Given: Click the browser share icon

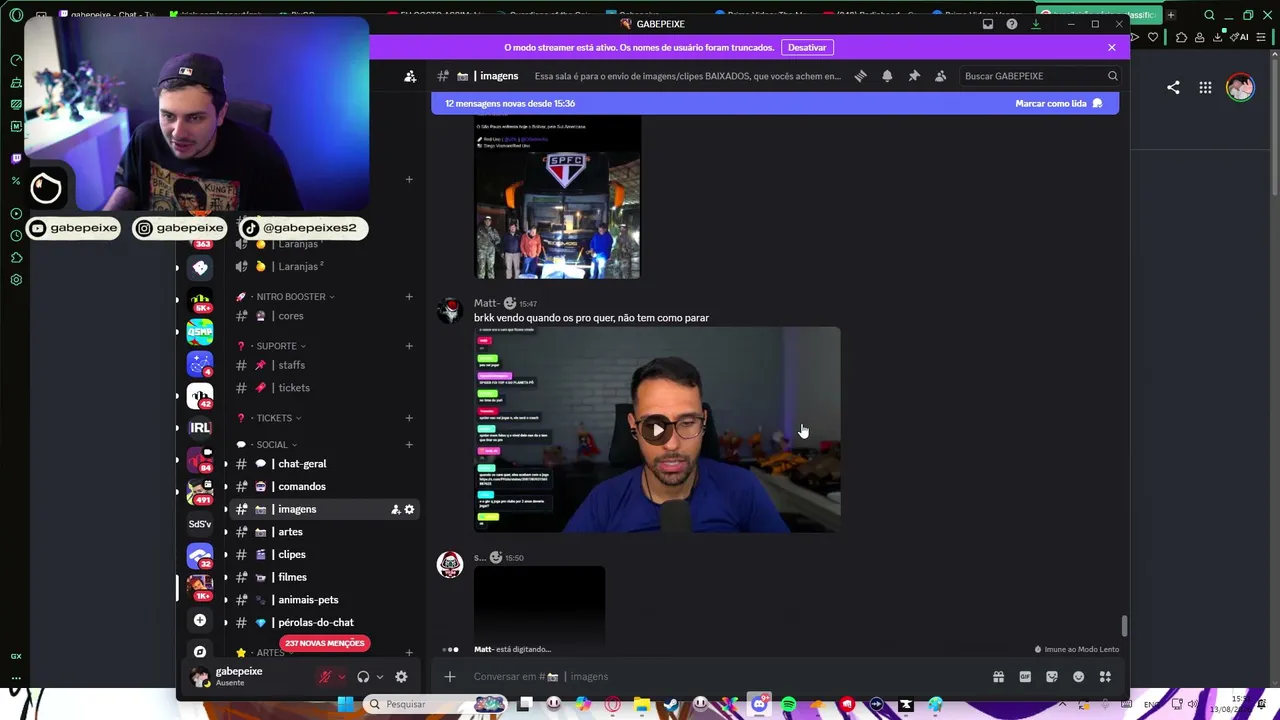Looking at the screenshot, I should (x=1173, y=88).
